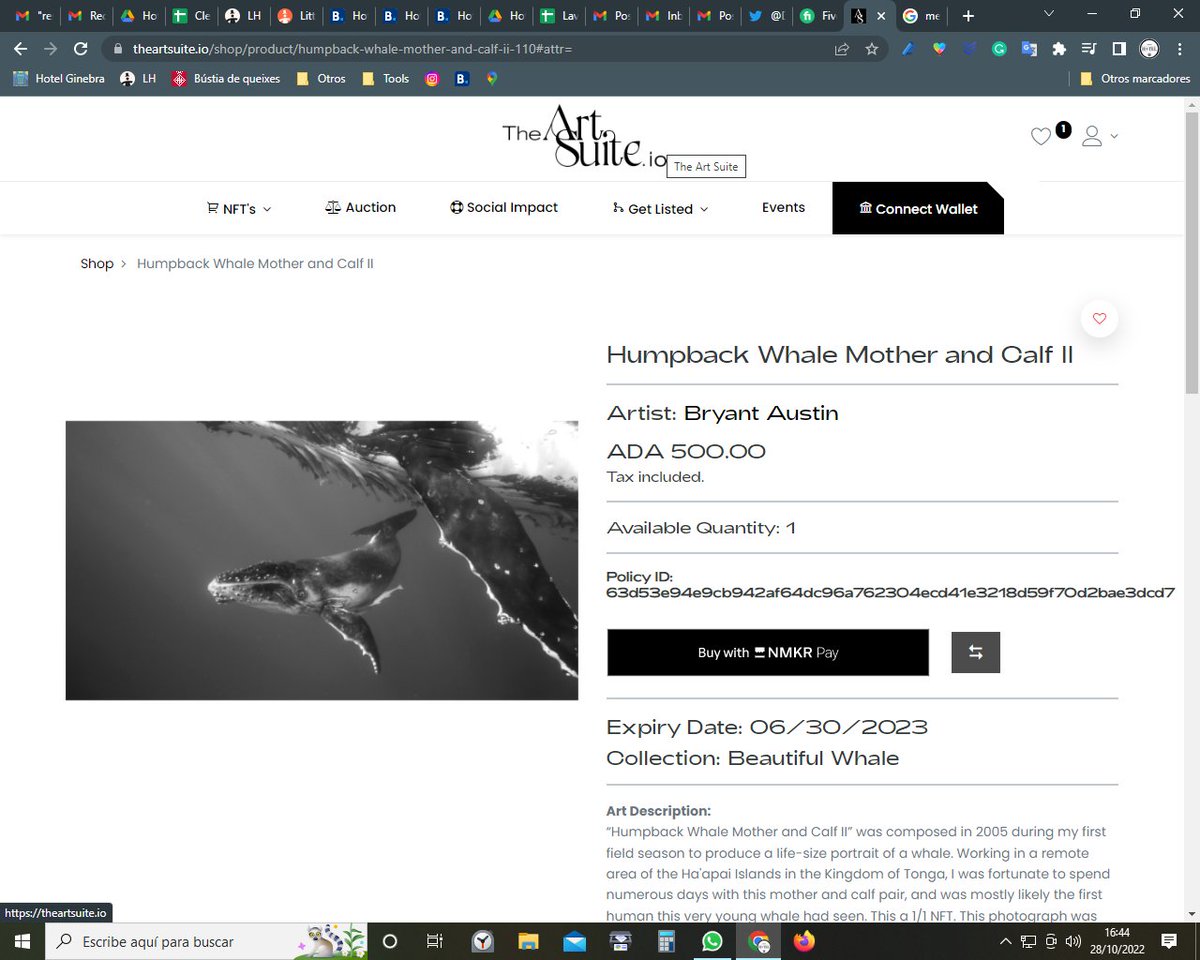Click the Humpback Whale Mother and Calf II heading
1200x960 pixels.
click(840, 354)
